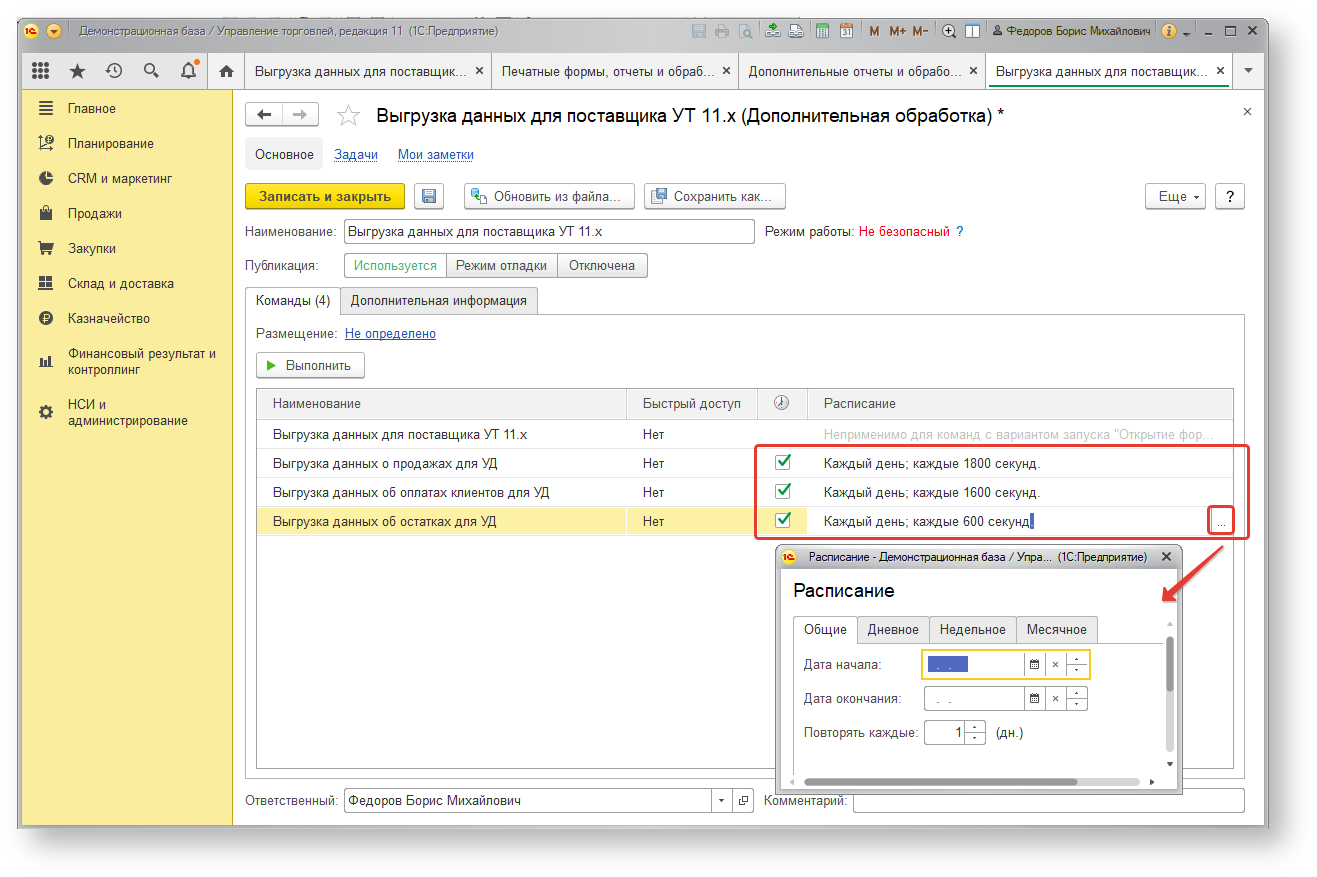Click the Выполнить button

click(310, 366)
